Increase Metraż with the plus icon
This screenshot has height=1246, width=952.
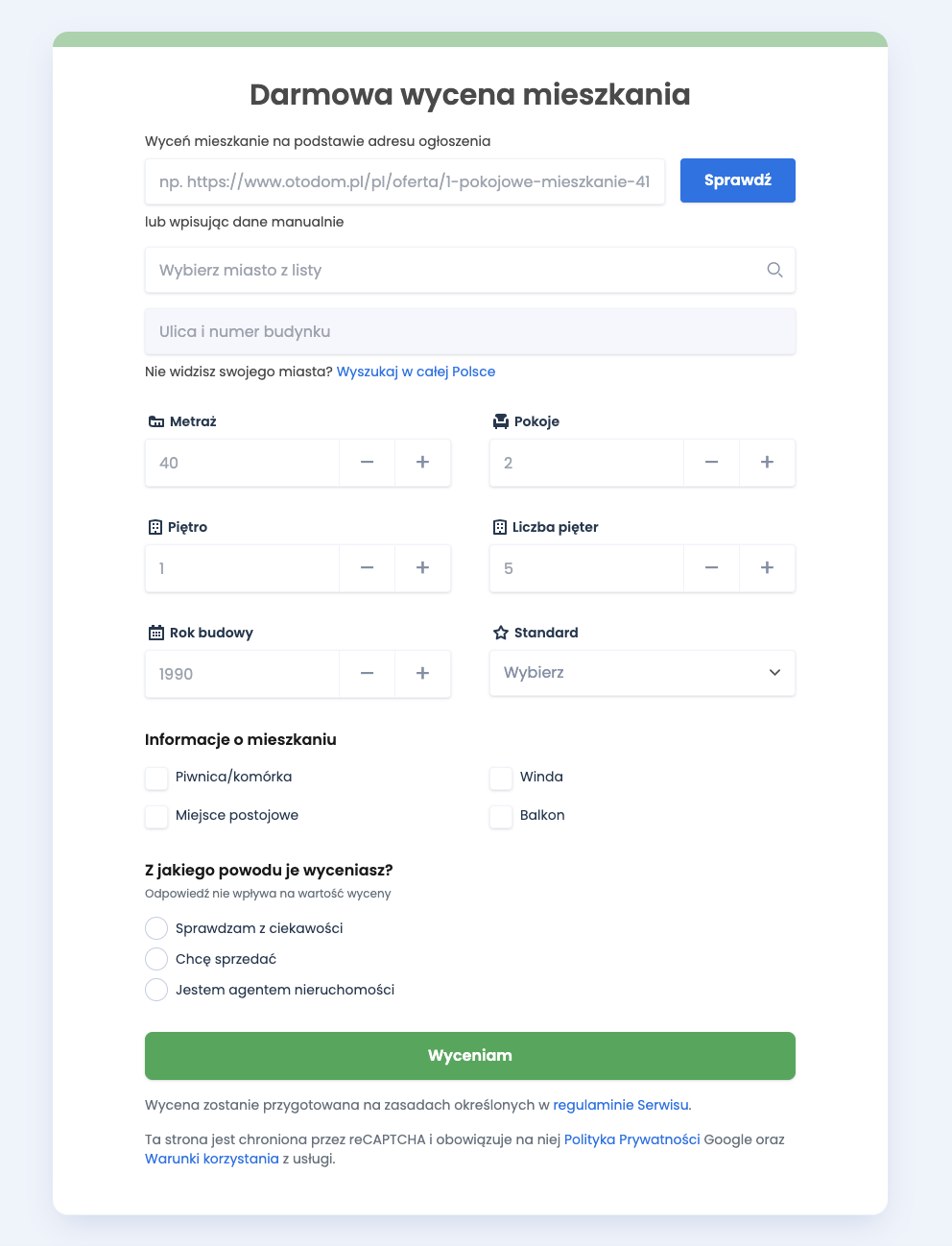click(422, 463)
